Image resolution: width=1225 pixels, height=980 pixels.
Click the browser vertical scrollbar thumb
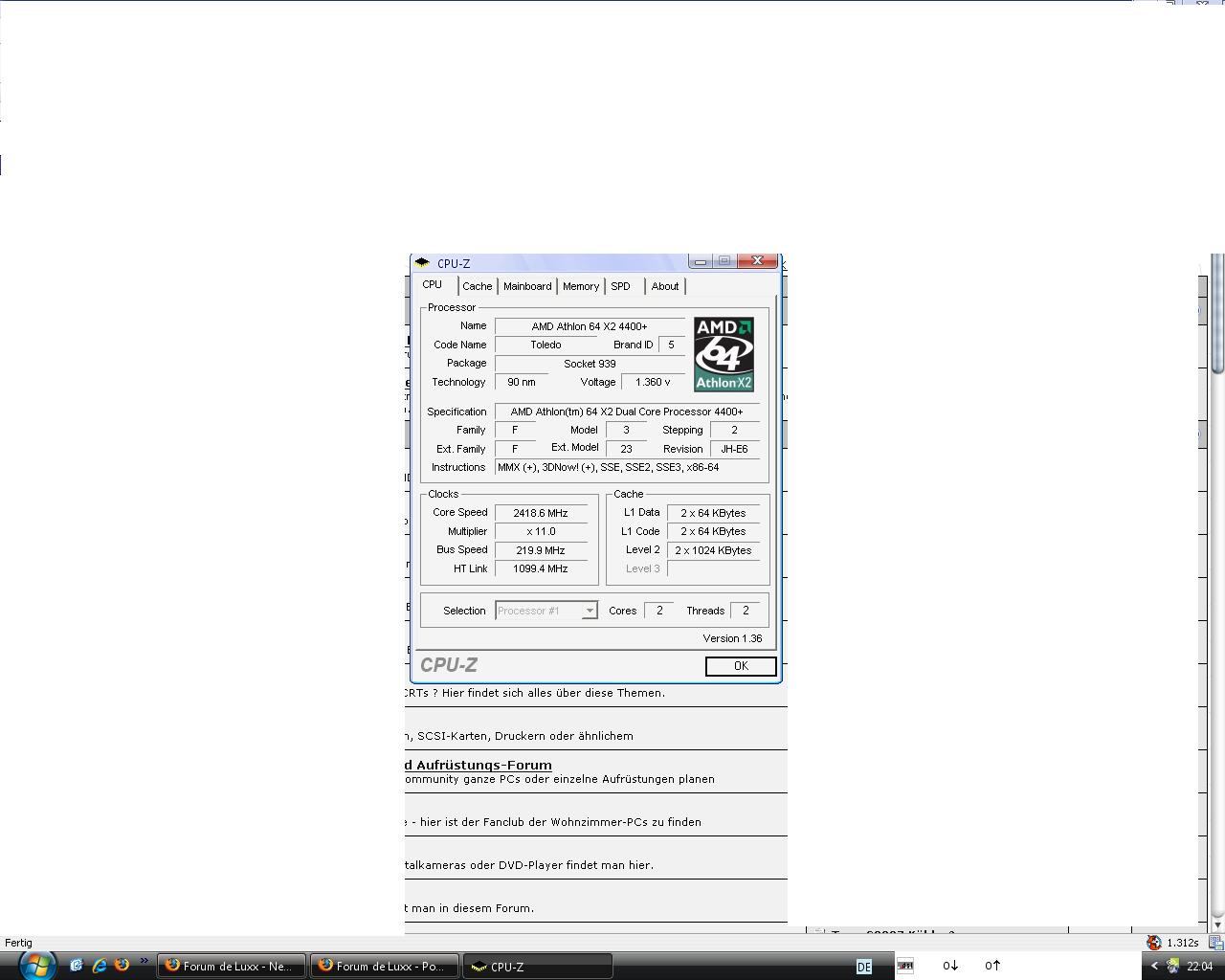click(1217, 314)
